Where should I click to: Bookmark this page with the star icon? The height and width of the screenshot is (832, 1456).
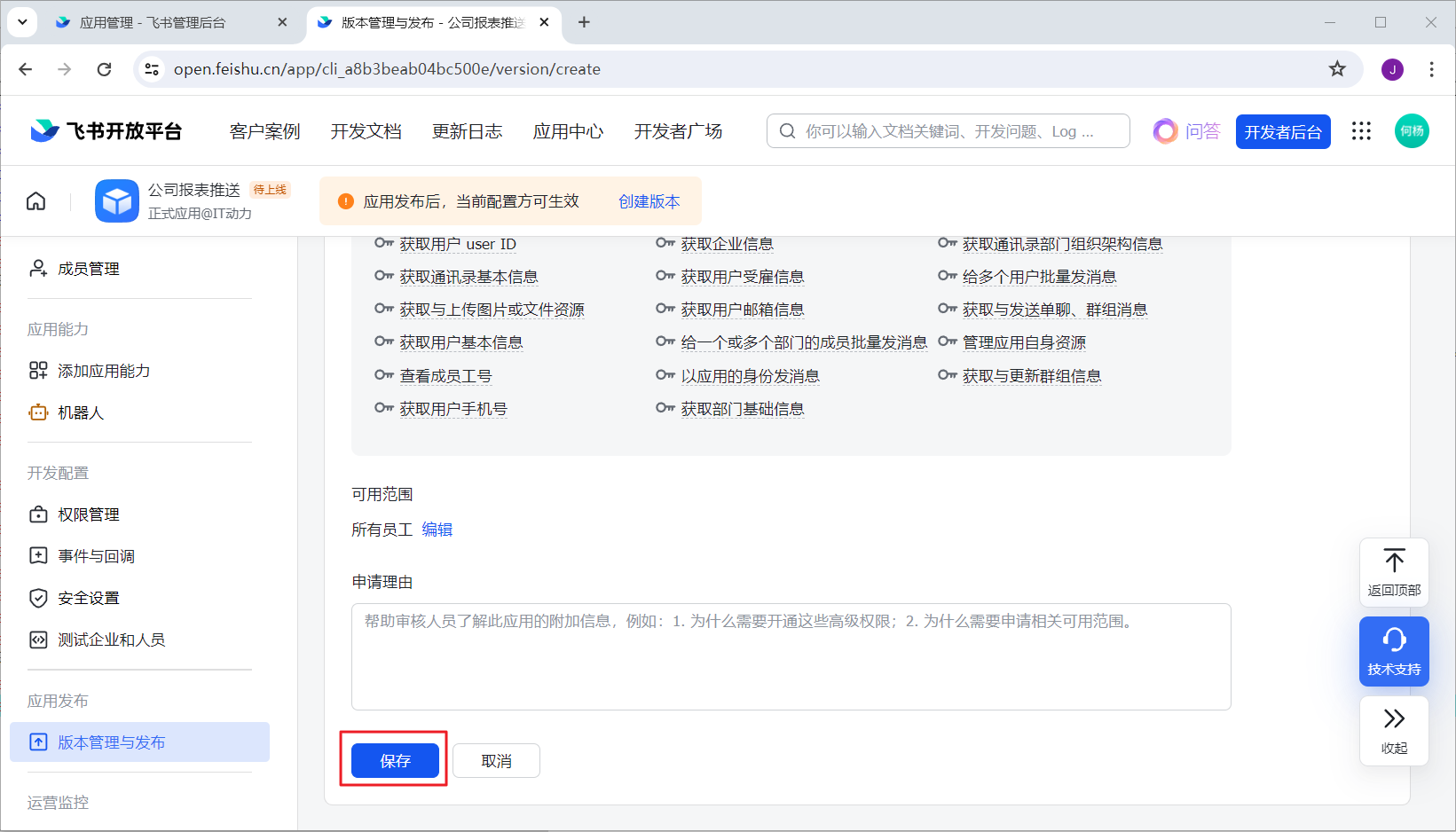pyautogui.click(x=1337, y=69)
